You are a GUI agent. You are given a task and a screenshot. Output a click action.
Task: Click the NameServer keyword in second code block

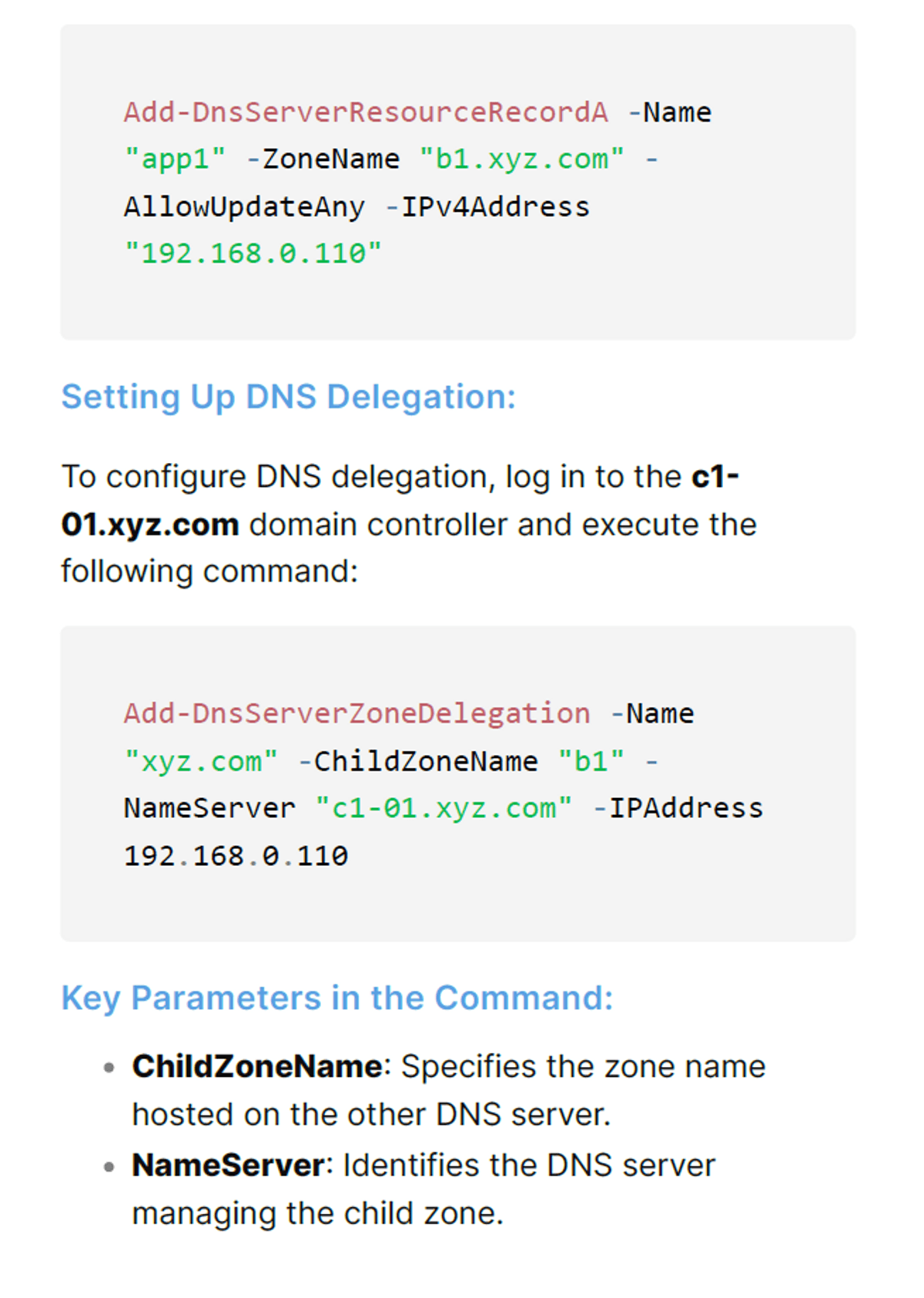[x=209, y=808]
